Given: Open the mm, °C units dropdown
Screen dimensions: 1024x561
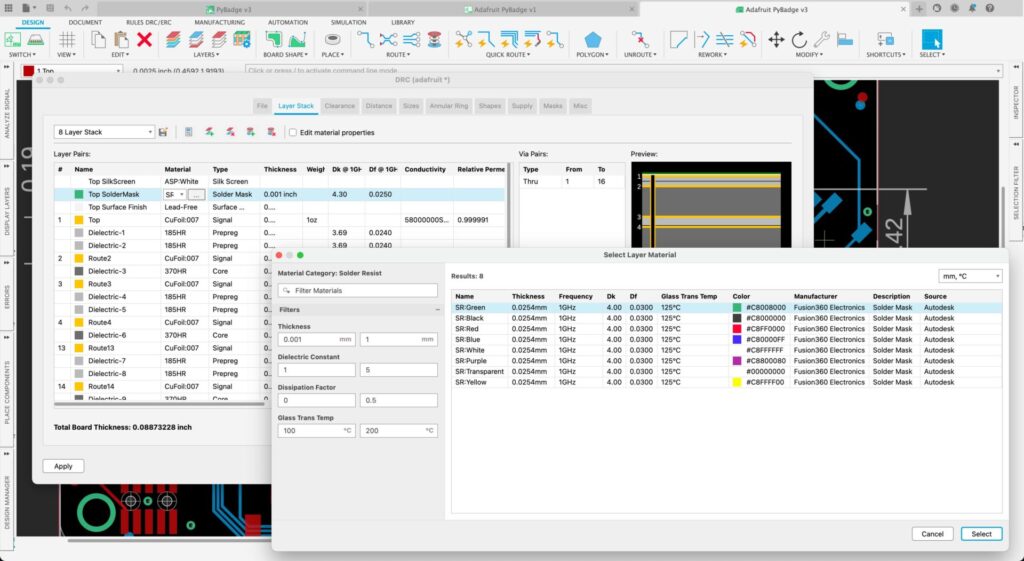Looking at the screenshot, I should (970, 276).
